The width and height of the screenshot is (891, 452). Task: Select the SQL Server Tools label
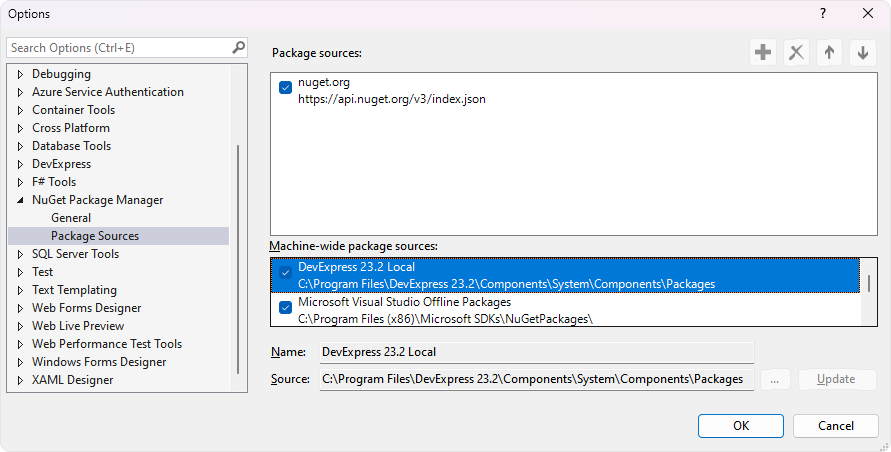(75, 254)
